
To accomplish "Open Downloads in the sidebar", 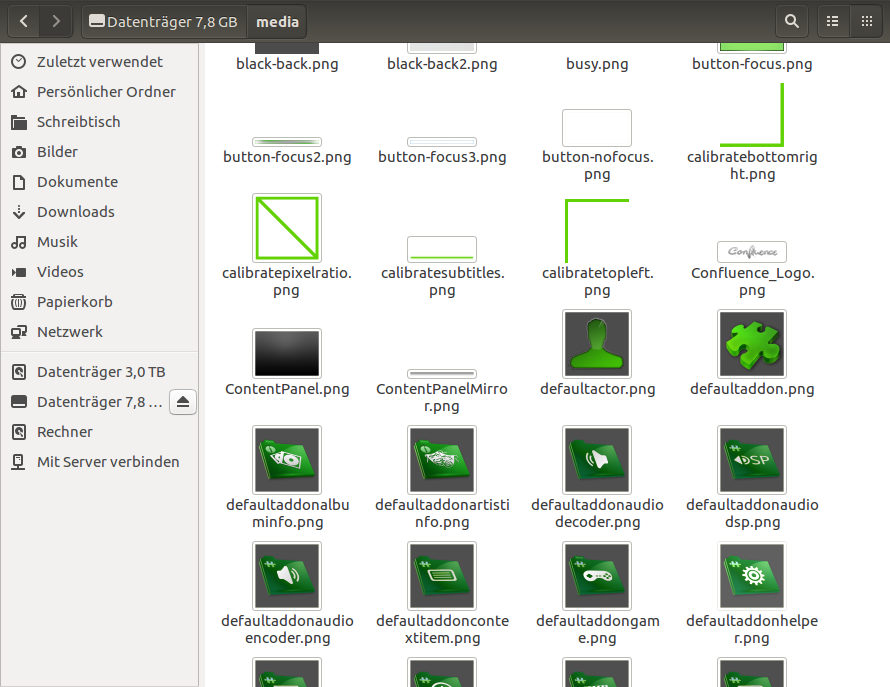I will (x=99, y=212).
